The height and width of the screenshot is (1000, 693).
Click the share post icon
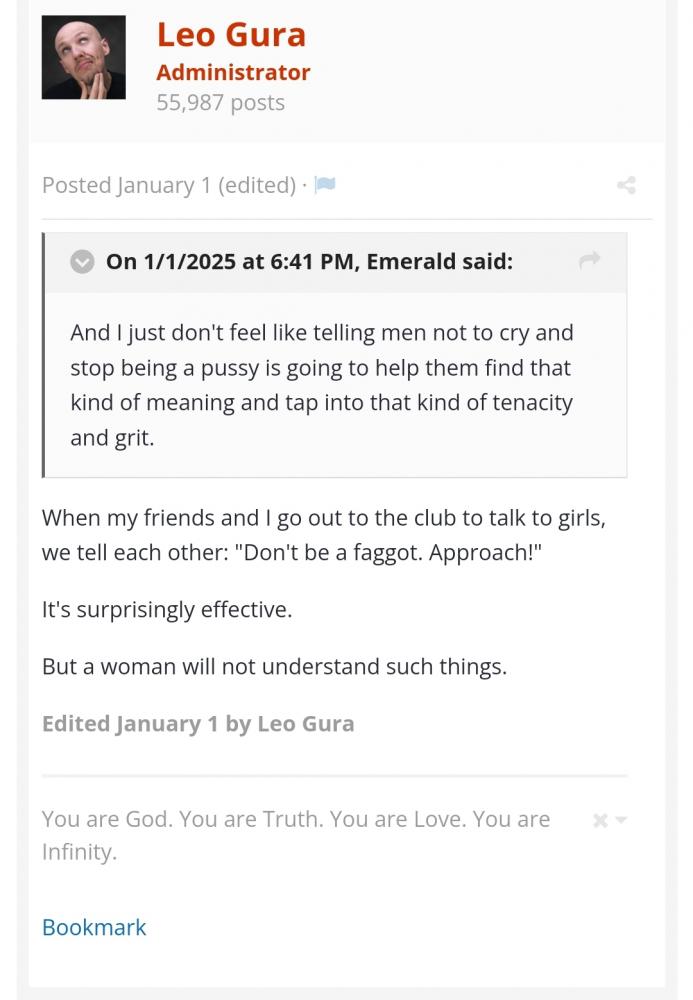click(x=627, y=185)
